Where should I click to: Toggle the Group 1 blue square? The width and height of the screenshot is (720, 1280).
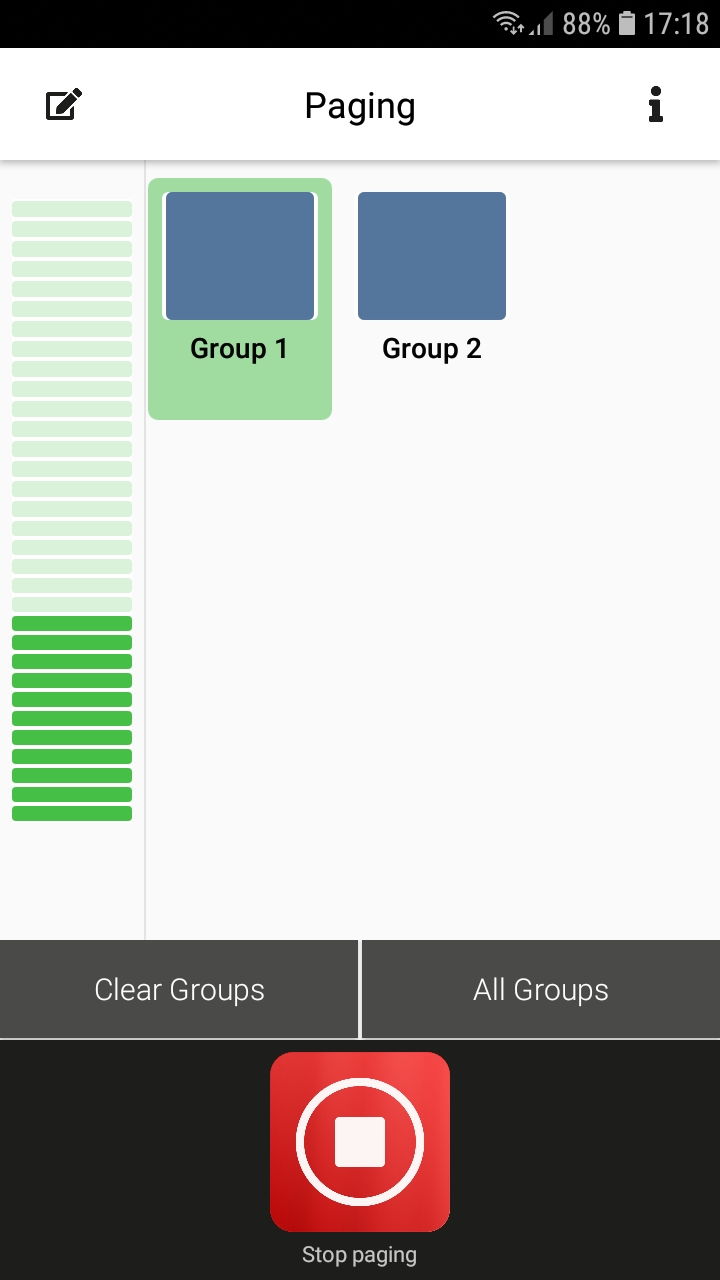pyautogui.click(x=240, y=256)
